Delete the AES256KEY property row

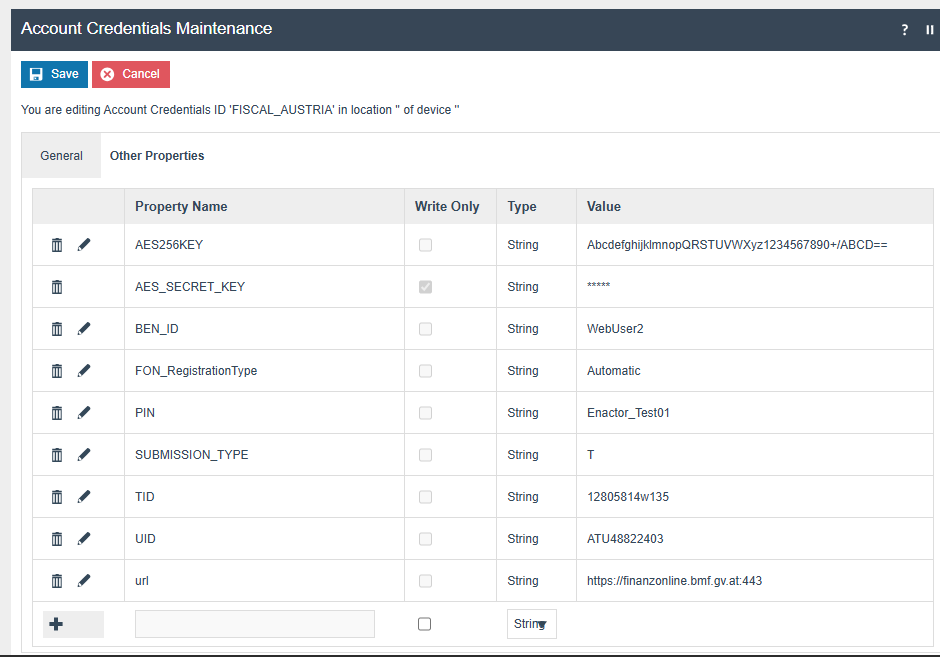click(x=57, y=245)
